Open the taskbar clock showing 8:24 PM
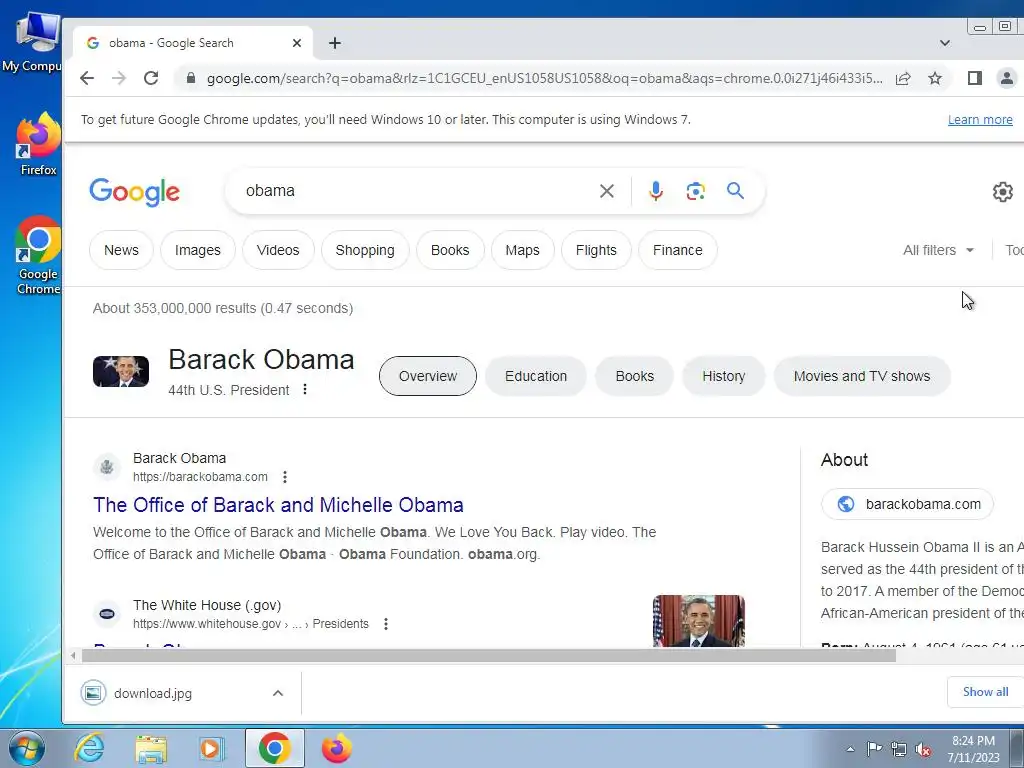The width and height of the screenshot is (1024, 768). click(x=973, y=749)
